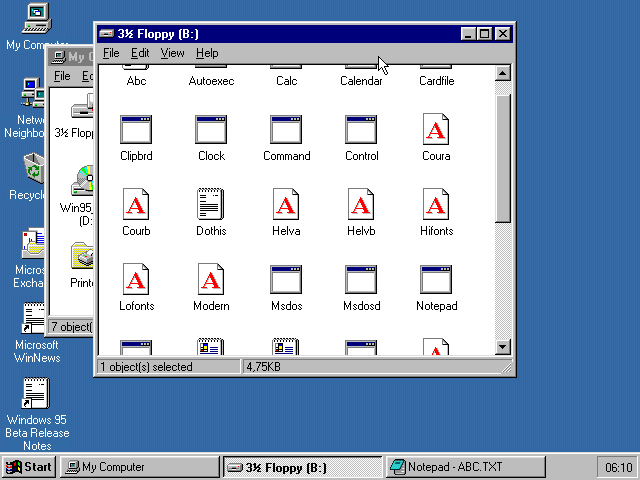Select the Dothis text document icon
Image resolution: width=640 pixels, height=480 pixels.
click(211, 206)
